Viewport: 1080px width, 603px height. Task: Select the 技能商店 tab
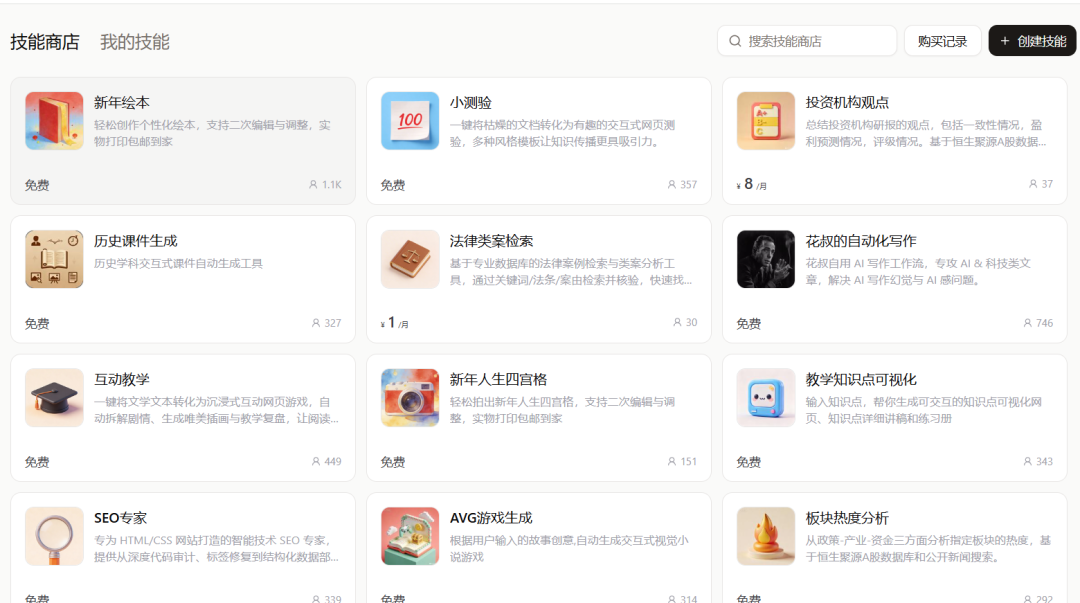click(x=45, y=42)
